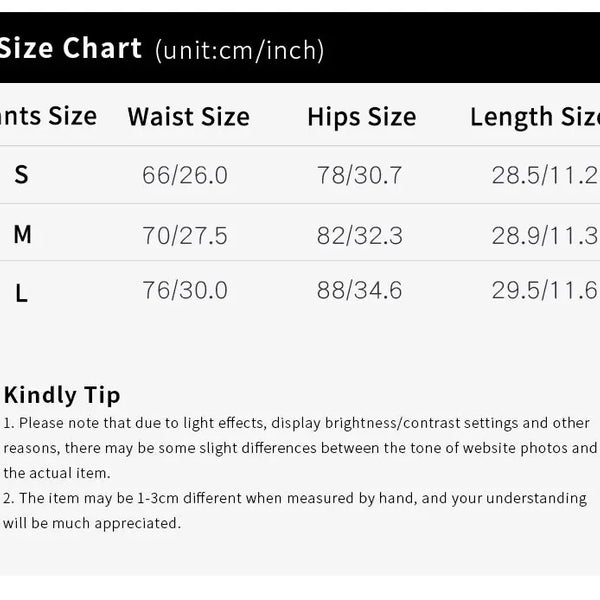The image size is (600, 600).
Task: Select the unit:cm/inch label
Action: pos(240,50)
